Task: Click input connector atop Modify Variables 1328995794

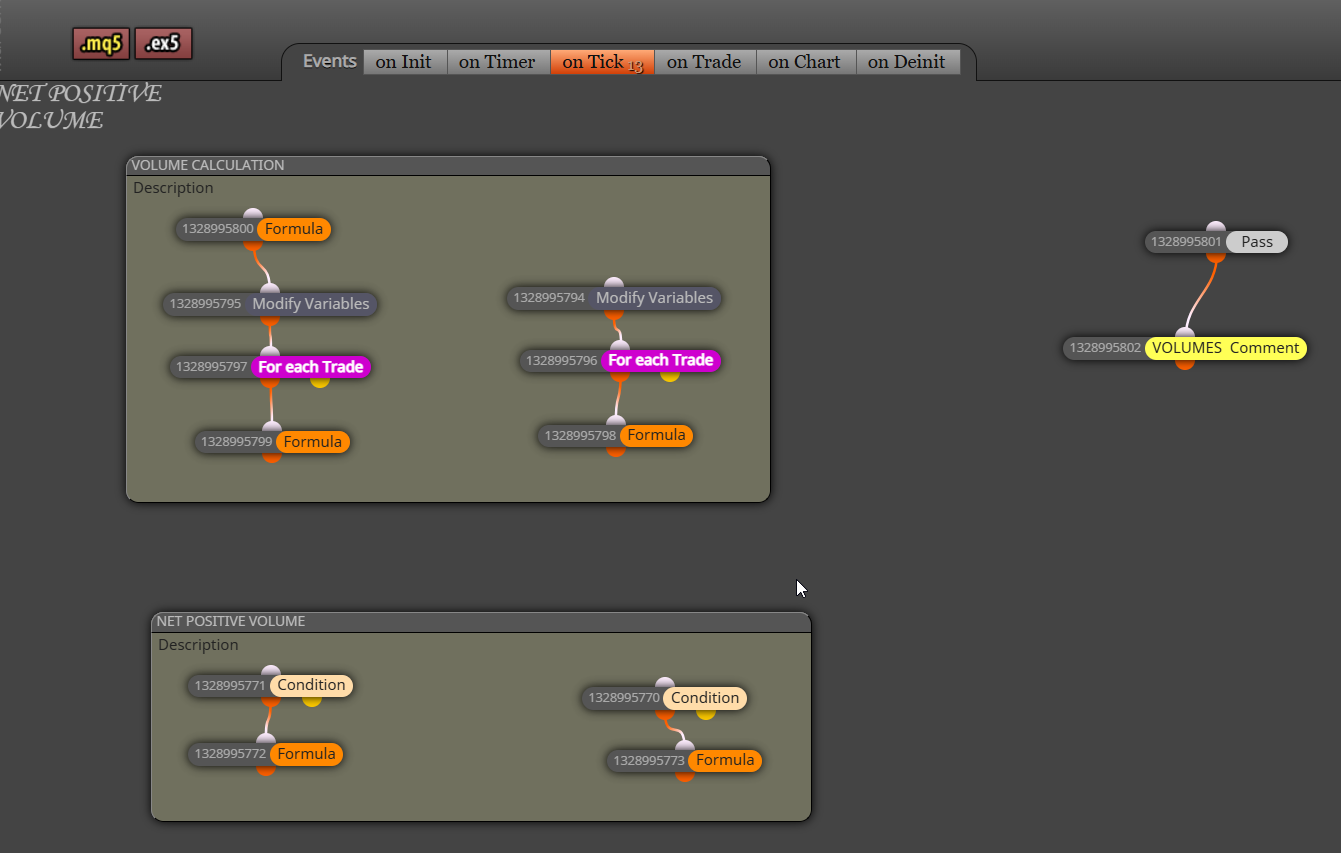Action: (x=614, y=283)
